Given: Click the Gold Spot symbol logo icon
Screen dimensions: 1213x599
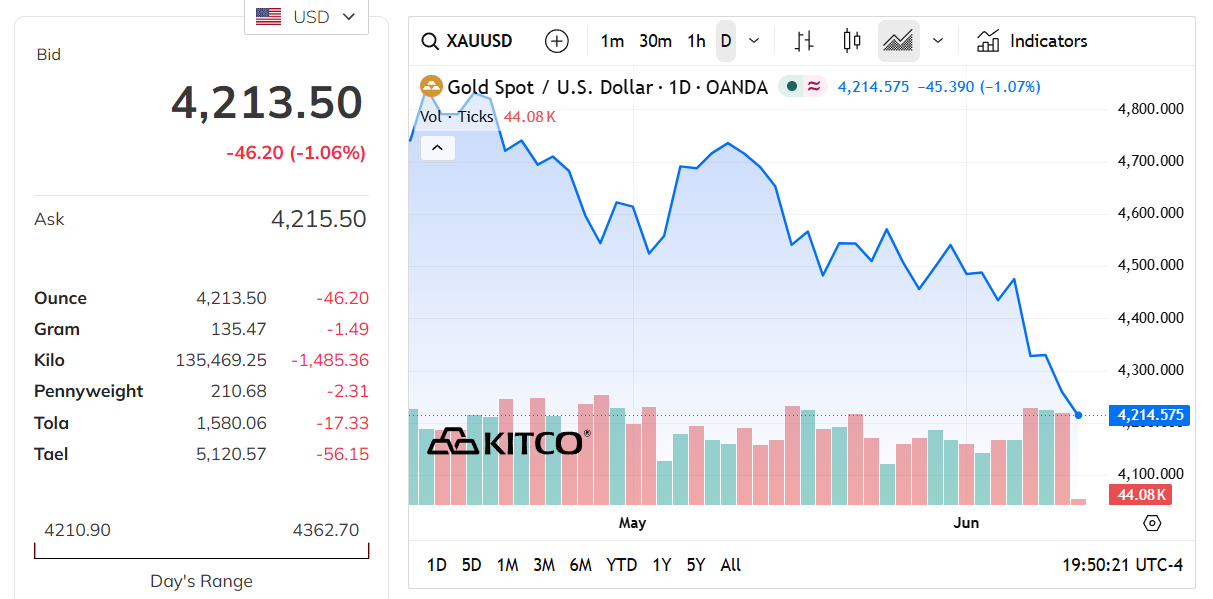Looking at the screenshot, I should pos(431,87).
